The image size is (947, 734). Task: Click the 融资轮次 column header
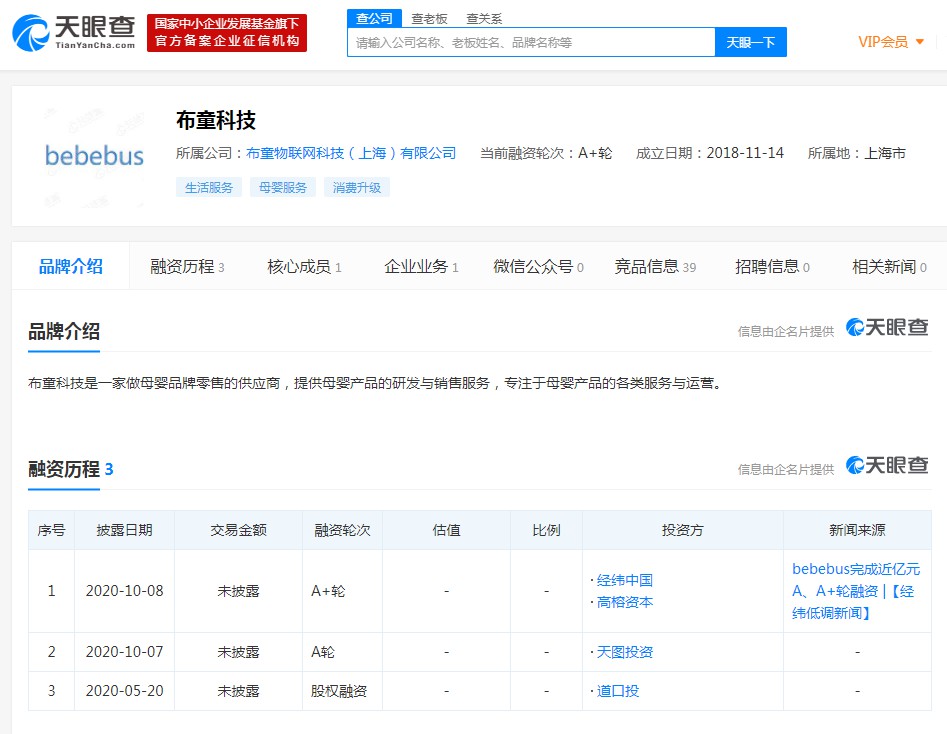[x=342, y=530]
